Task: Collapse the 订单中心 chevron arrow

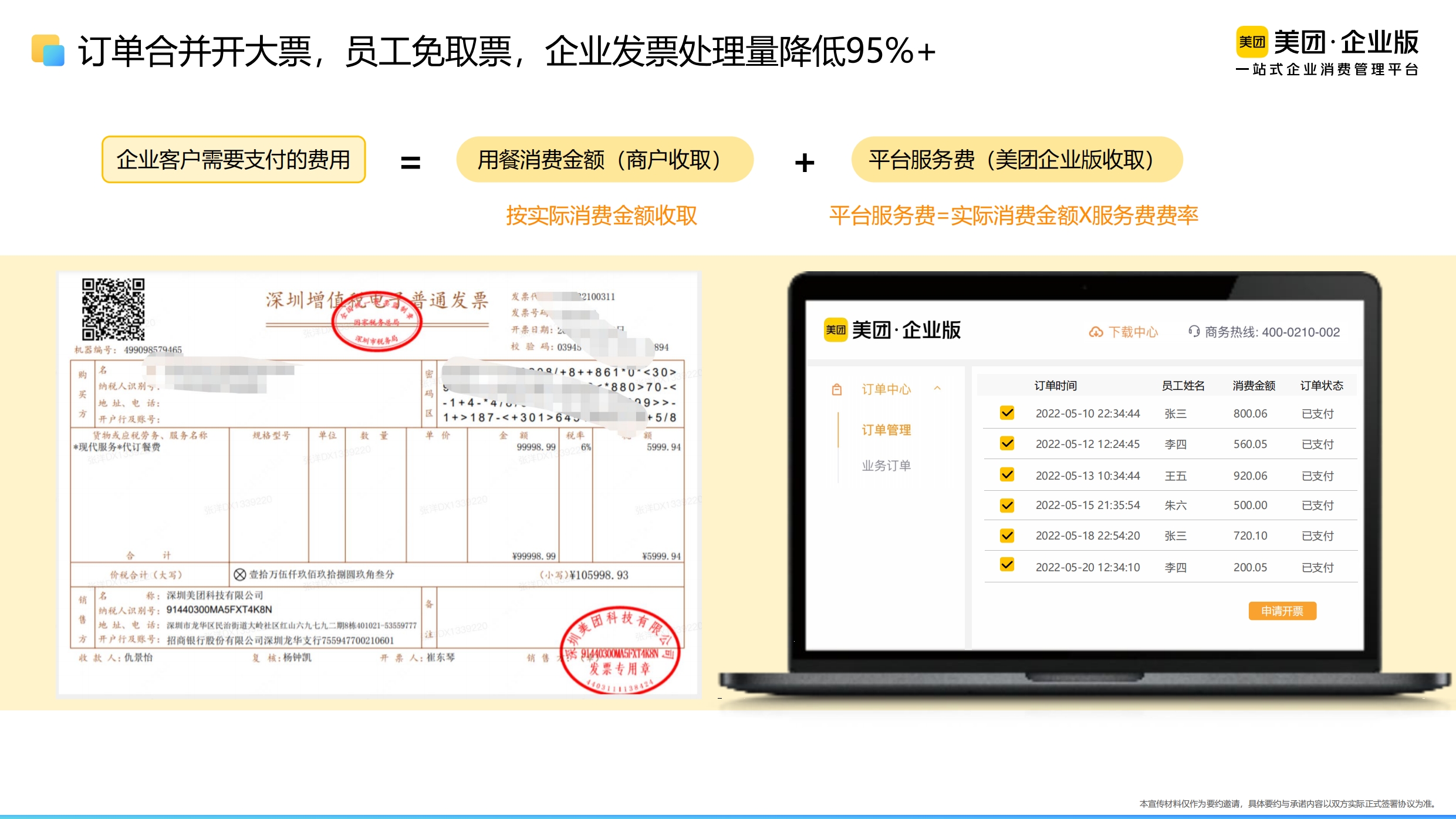Action: click(937, 389)
